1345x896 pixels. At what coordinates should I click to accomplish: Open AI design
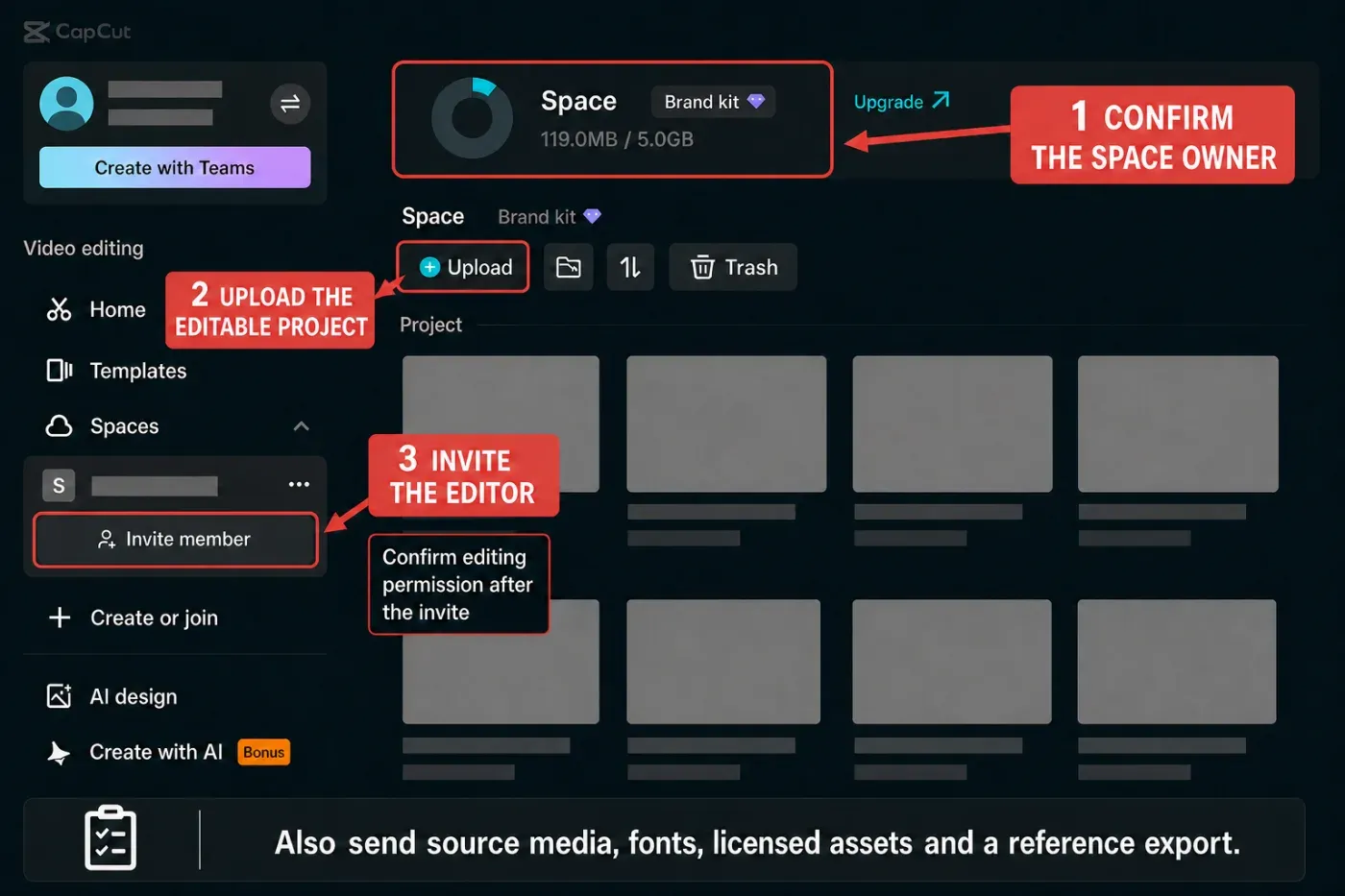click(x=134, y=696)
